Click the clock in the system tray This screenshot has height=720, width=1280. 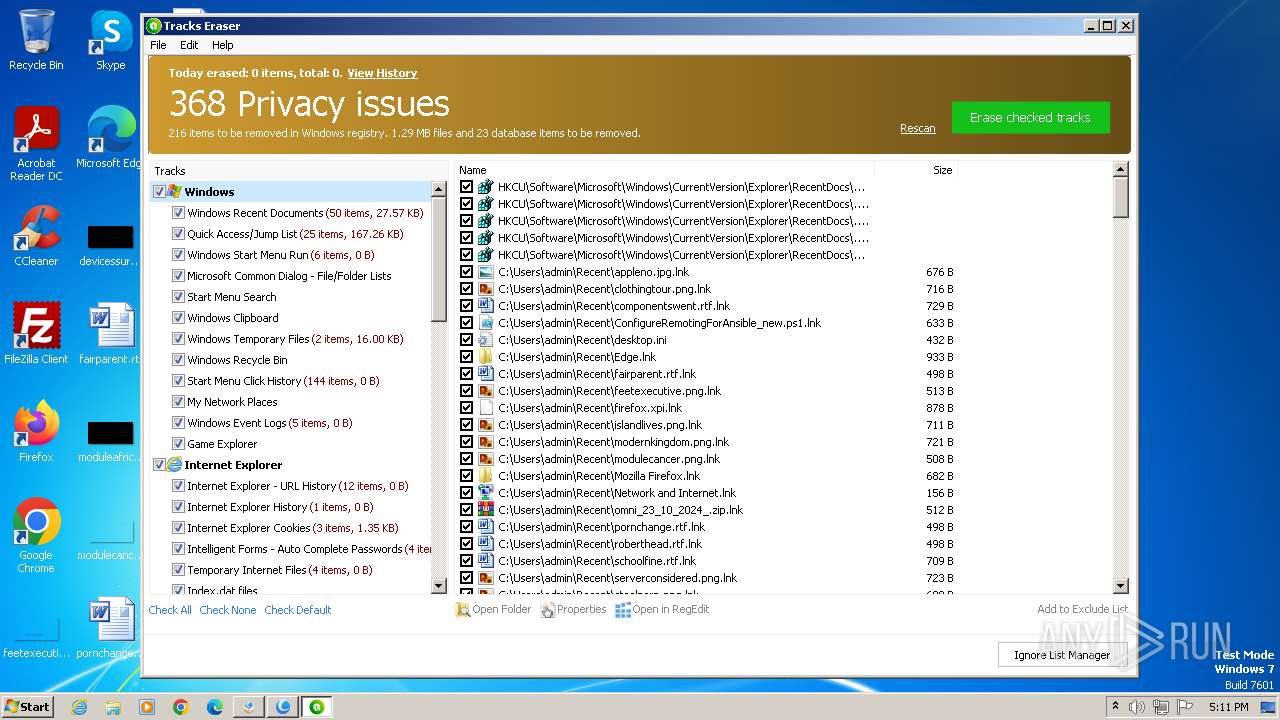pyautogui.click(x=1228, y=707)
